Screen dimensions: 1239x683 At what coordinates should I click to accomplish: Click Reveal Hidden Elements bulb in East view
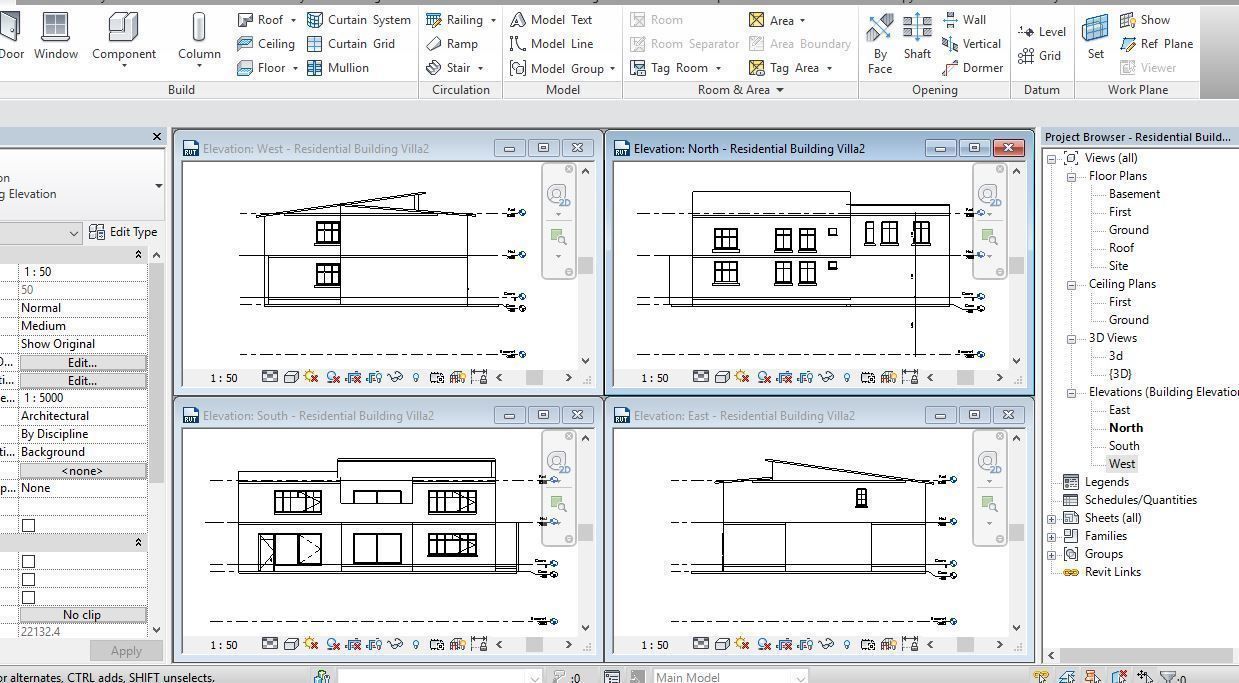[x=847, y=644]
